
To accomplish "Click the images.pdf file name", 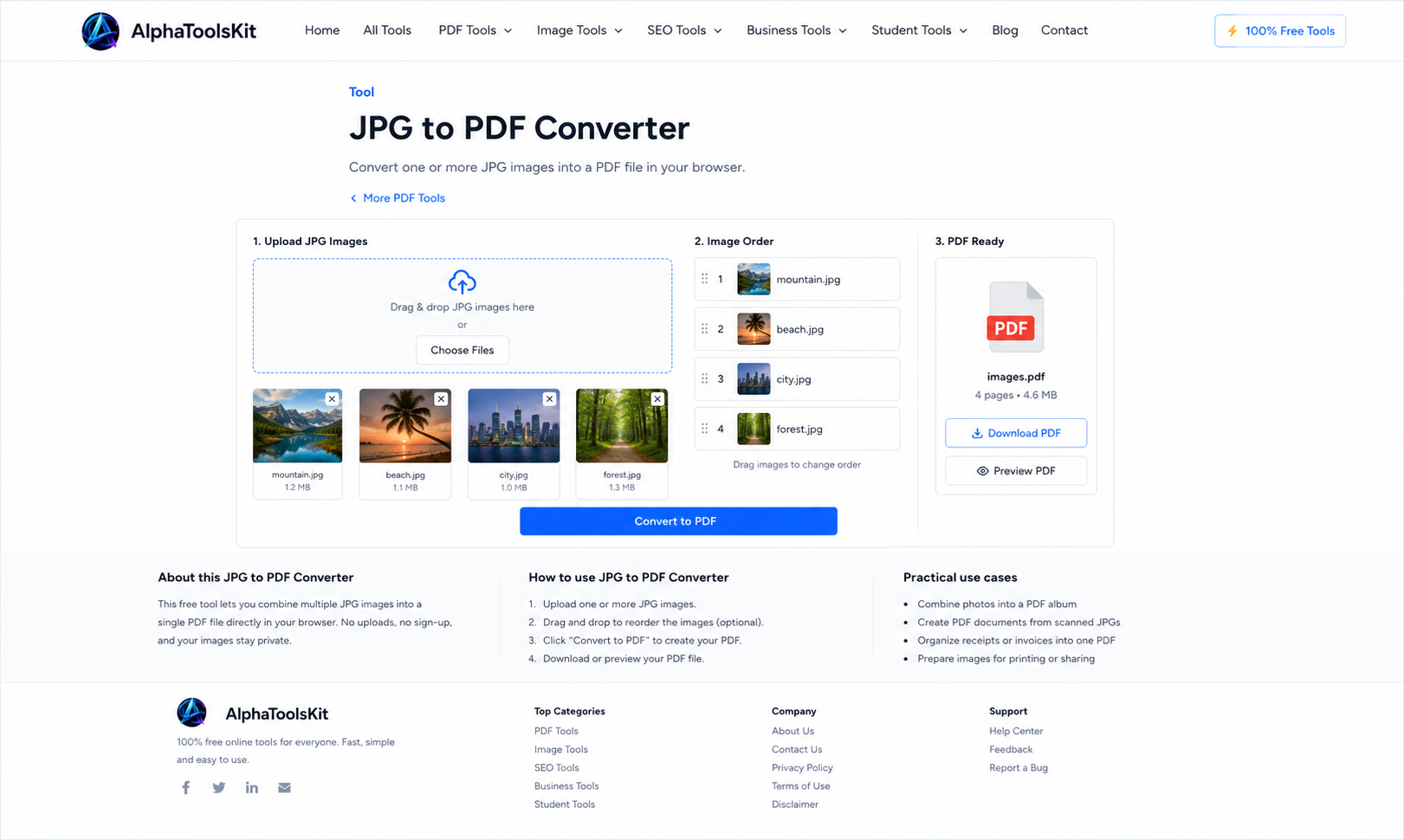I will click(x=1016, y=377).
